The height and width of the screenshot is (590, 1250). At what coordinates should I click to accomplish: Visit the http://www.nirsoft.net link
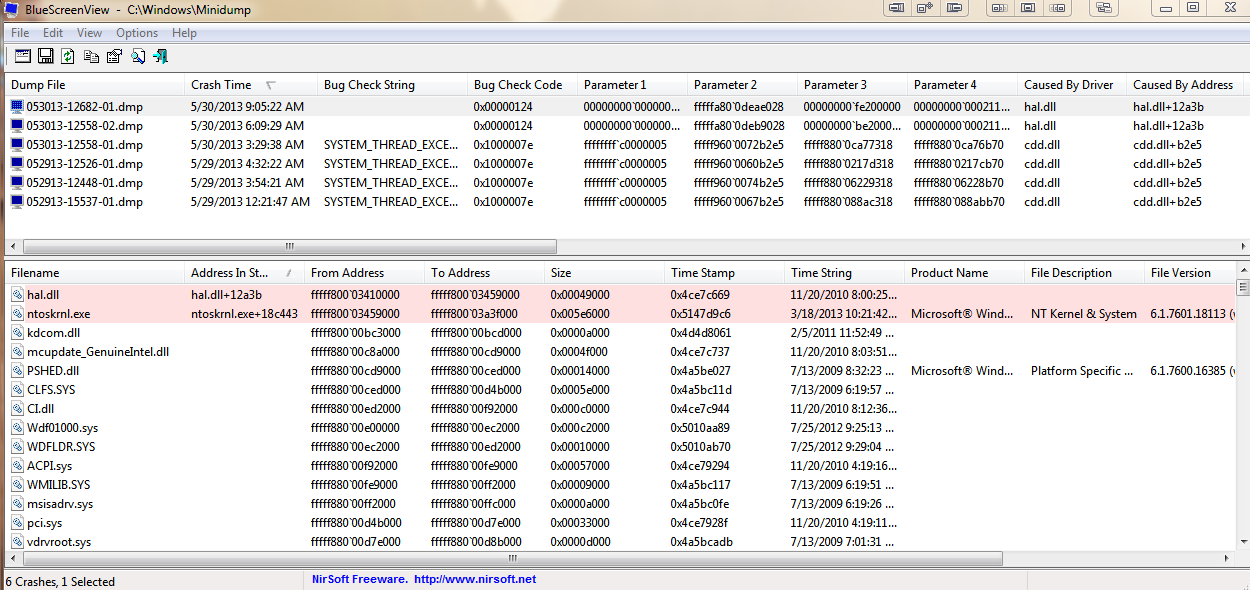pos(474,579)
